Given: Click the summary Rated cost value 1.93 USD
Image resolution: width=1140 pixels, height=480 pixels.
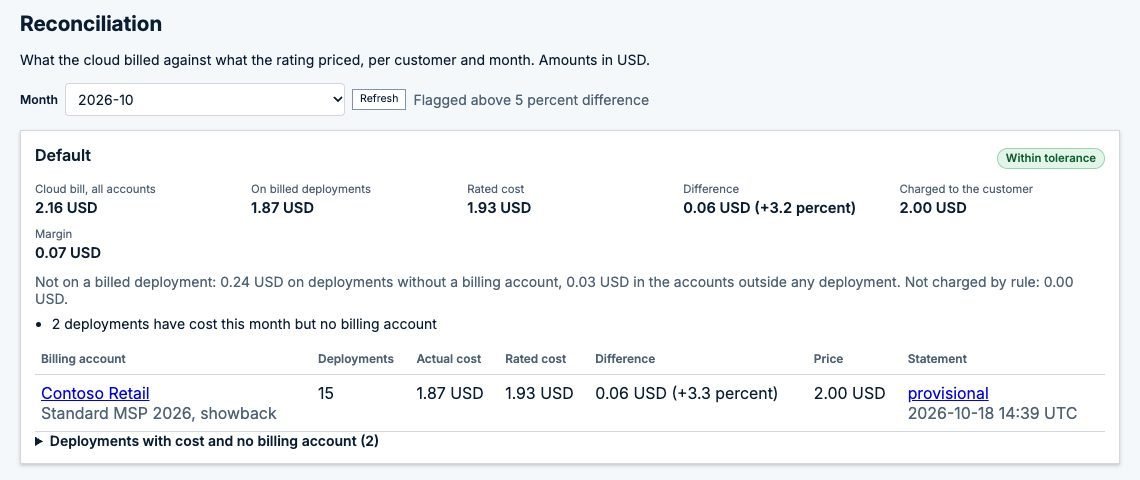Looking at the screenshot, I should click(x=499, y=208).
